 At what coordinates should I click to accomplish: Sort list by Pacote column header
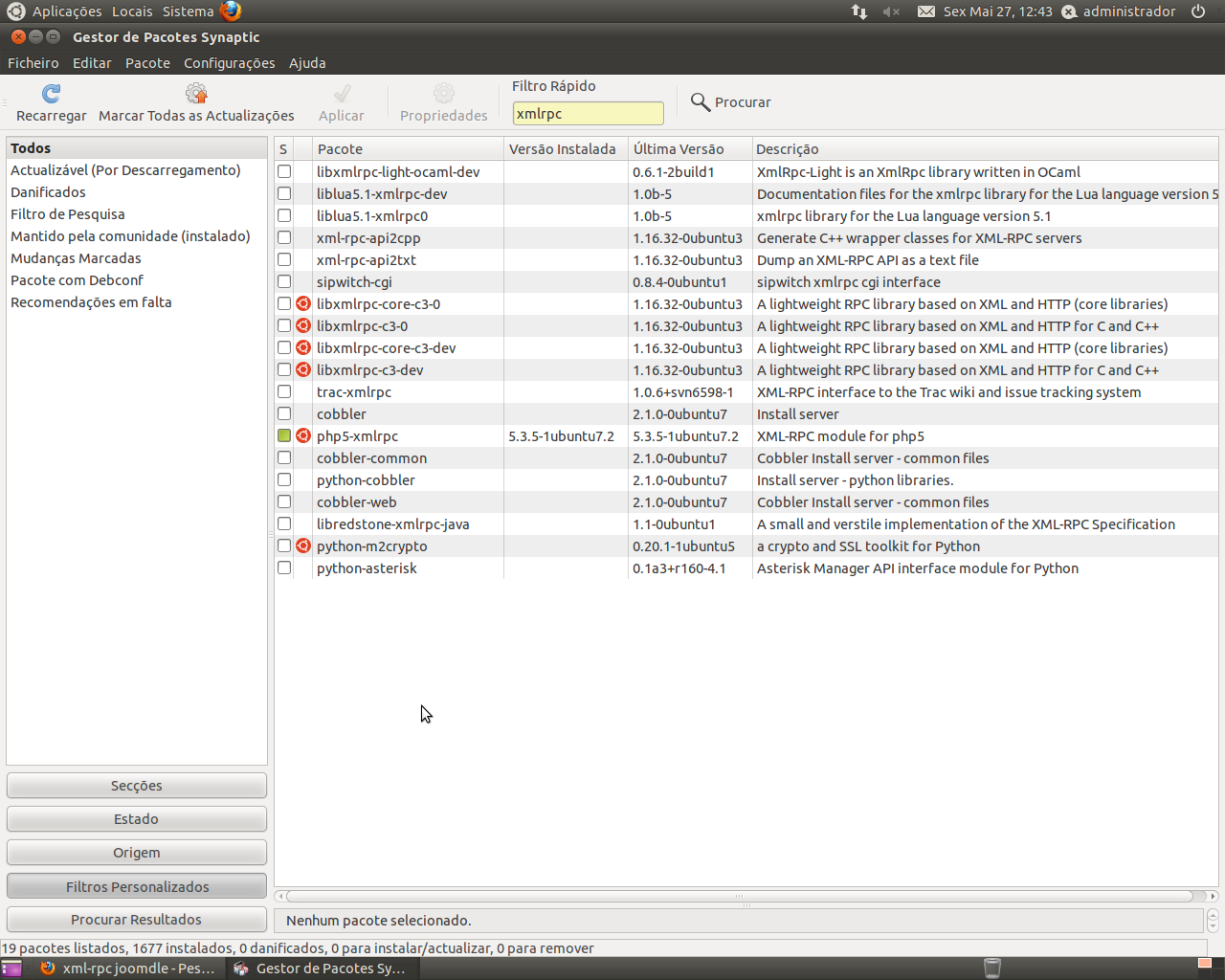(x=407, y=149)
